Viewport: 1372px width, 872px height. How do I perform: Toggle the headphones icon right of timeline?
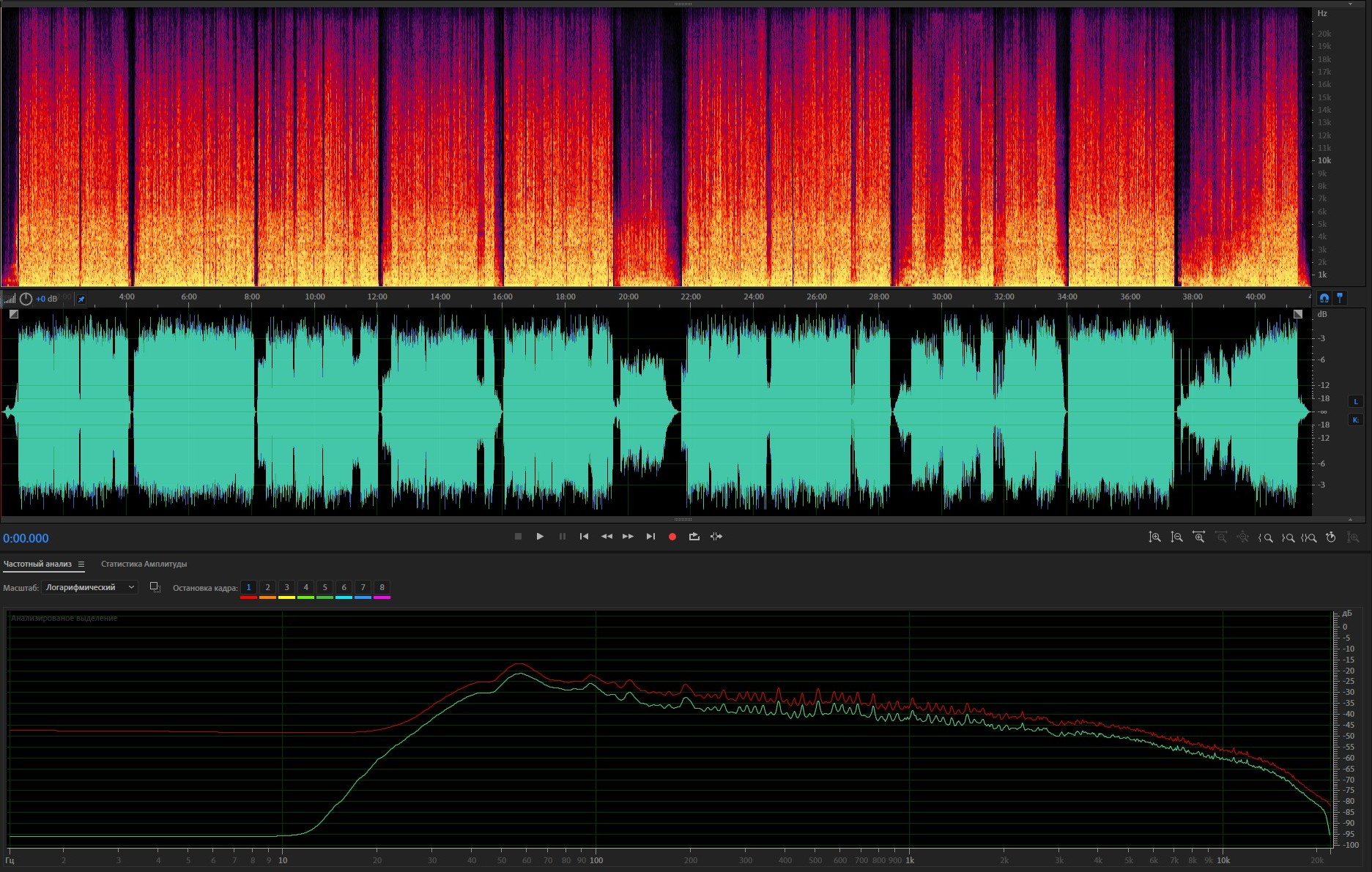(x=1324, y=298)
